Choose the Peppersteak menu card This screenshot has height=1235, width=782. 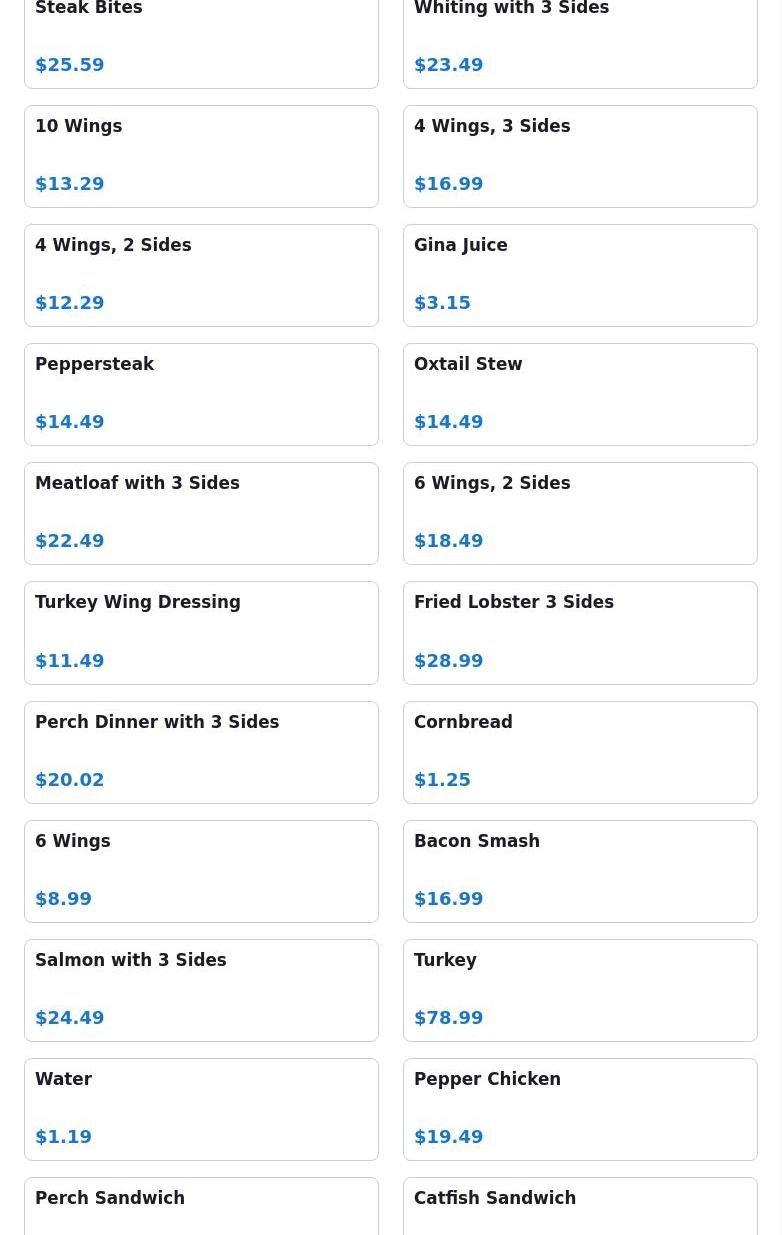201,394
